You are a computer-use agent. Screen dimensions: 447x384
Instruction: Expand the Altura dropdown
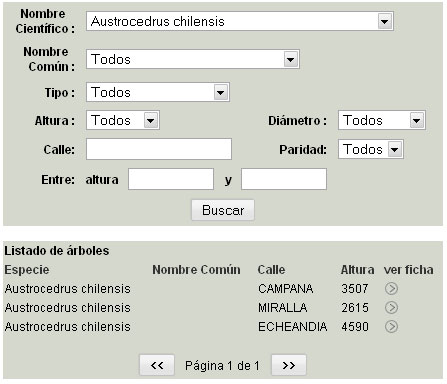123,120
